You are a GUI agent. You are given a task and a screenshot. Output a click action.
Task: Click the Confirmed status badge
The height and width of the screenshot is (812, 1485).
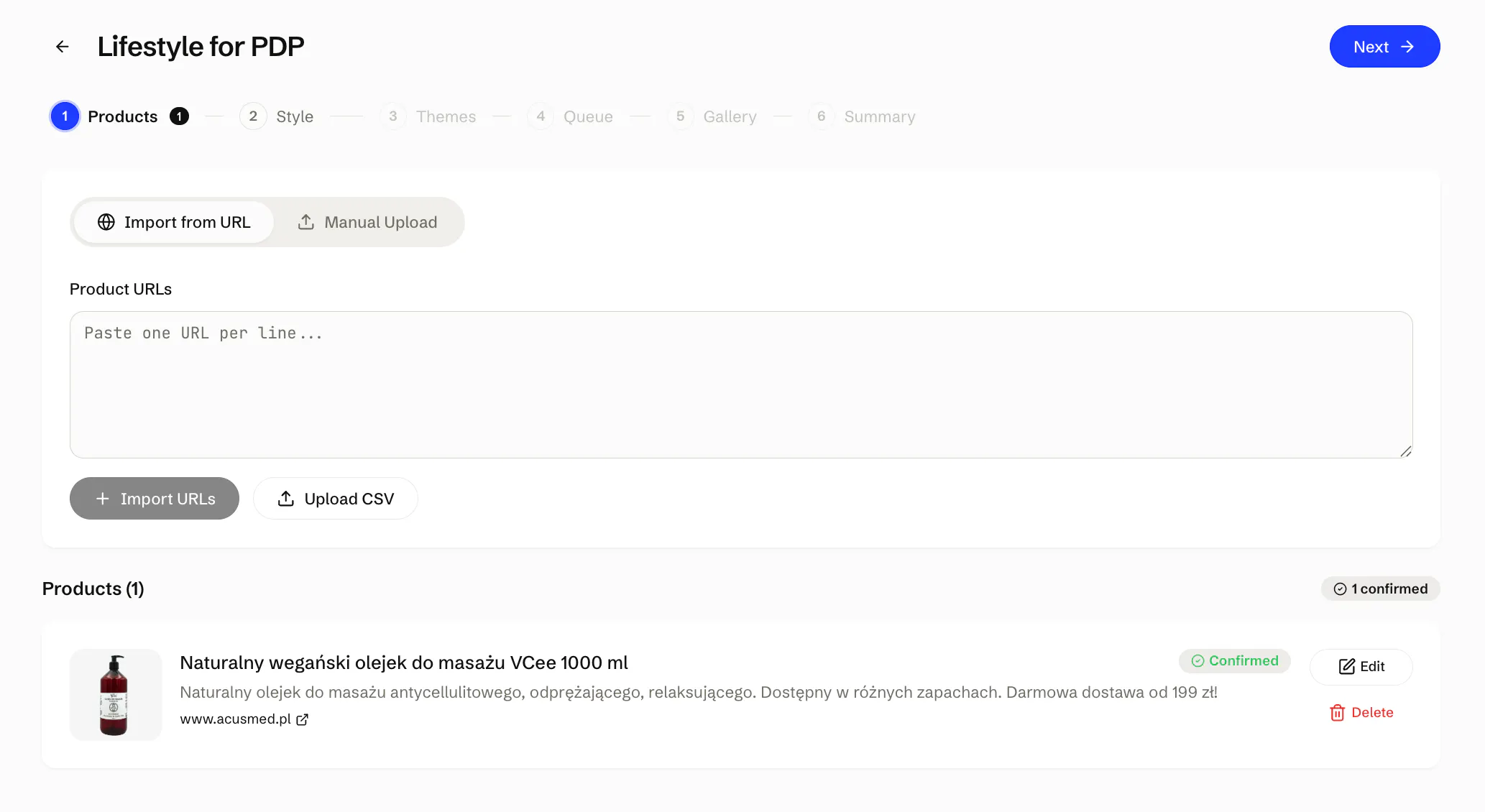pyautogui.click(x=1234, y=661)
